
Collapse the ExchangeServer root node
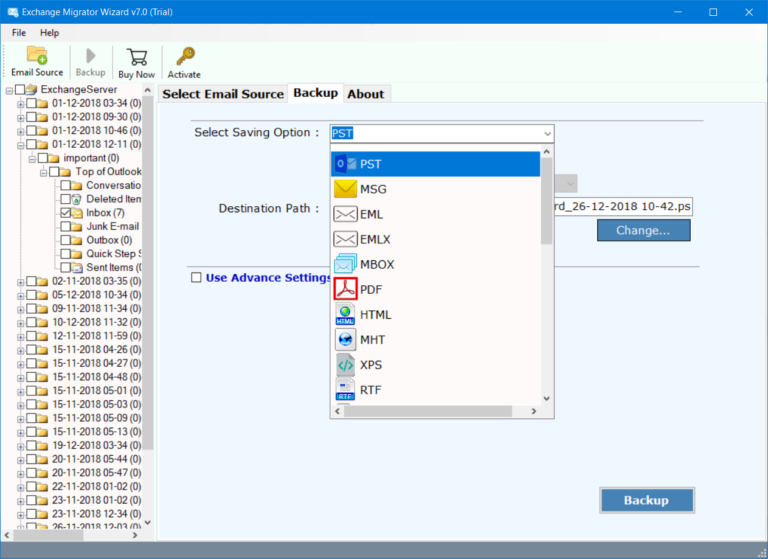[9, 90]
